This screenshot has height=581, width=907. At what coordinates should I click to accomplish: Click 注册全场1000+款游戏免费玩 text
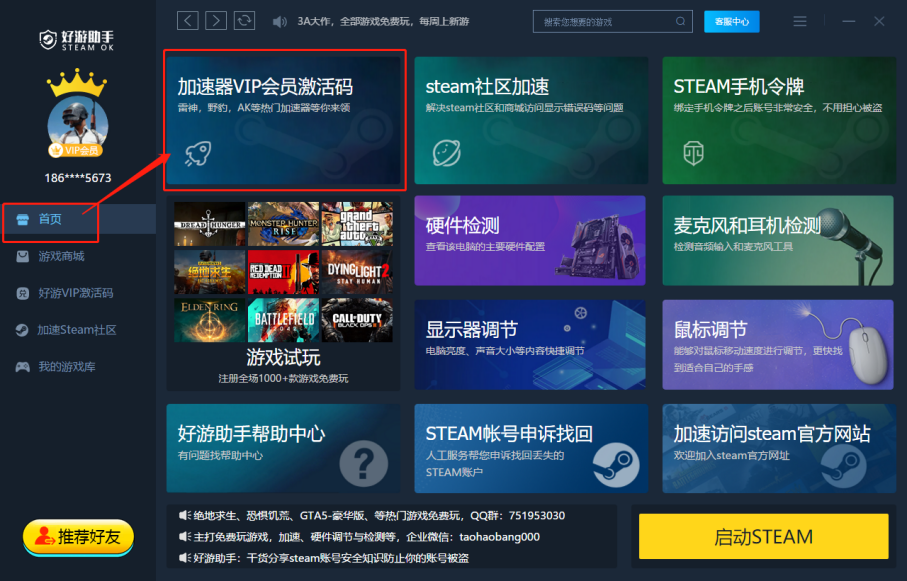(x=283, y=378)
